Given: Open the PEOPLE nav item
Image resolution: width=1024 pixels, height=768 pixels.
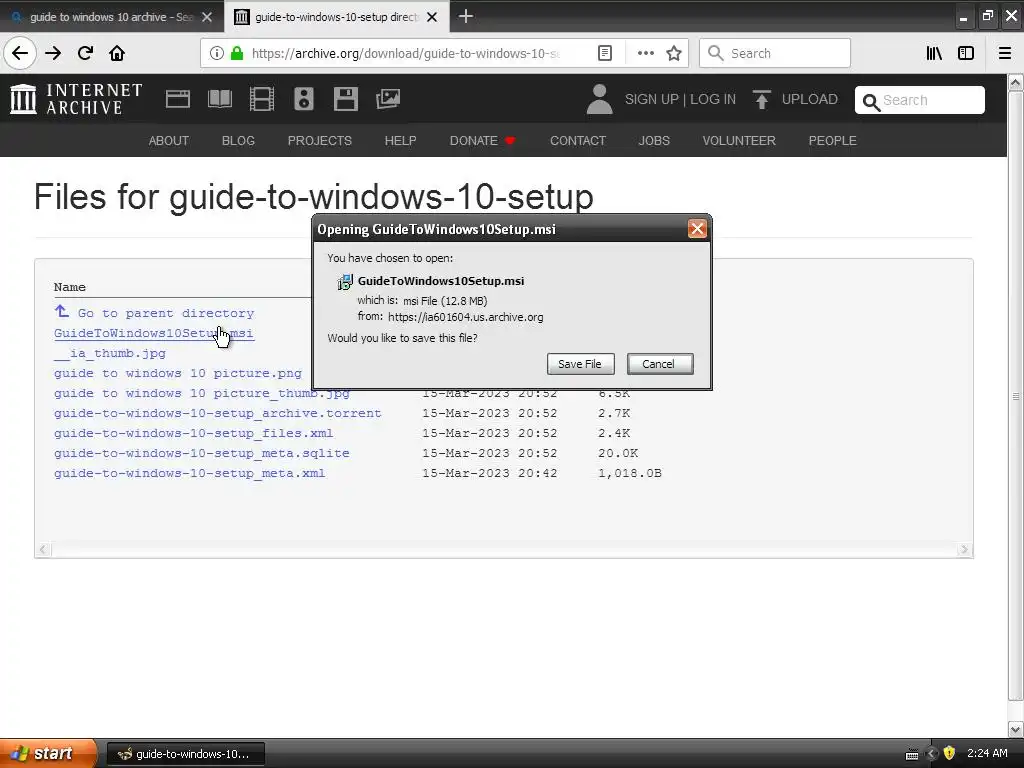Looking at the screenshot, I should pyautogui.click(x=833, y=140).
